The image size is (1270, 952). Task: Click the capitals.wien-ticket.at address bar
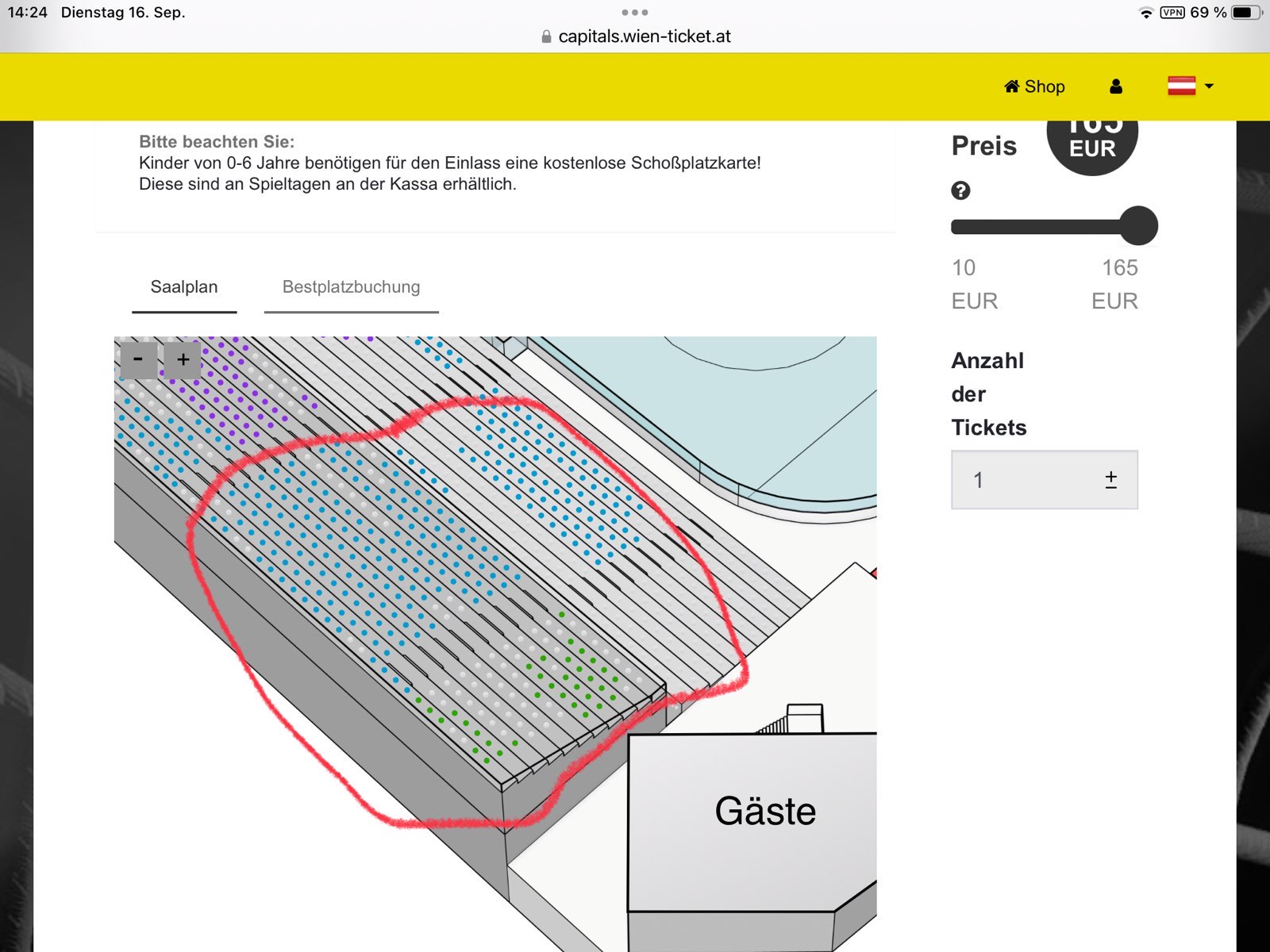coord(644,36)
